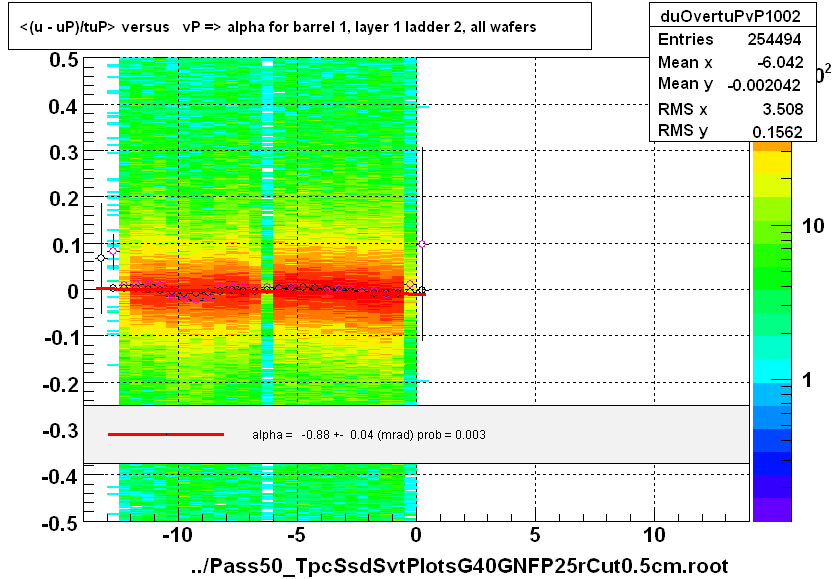Viewport: 833px width, 579px height.
Task: Select the duOvertuPvP1002 stats box title
Action: pos(730,16)
